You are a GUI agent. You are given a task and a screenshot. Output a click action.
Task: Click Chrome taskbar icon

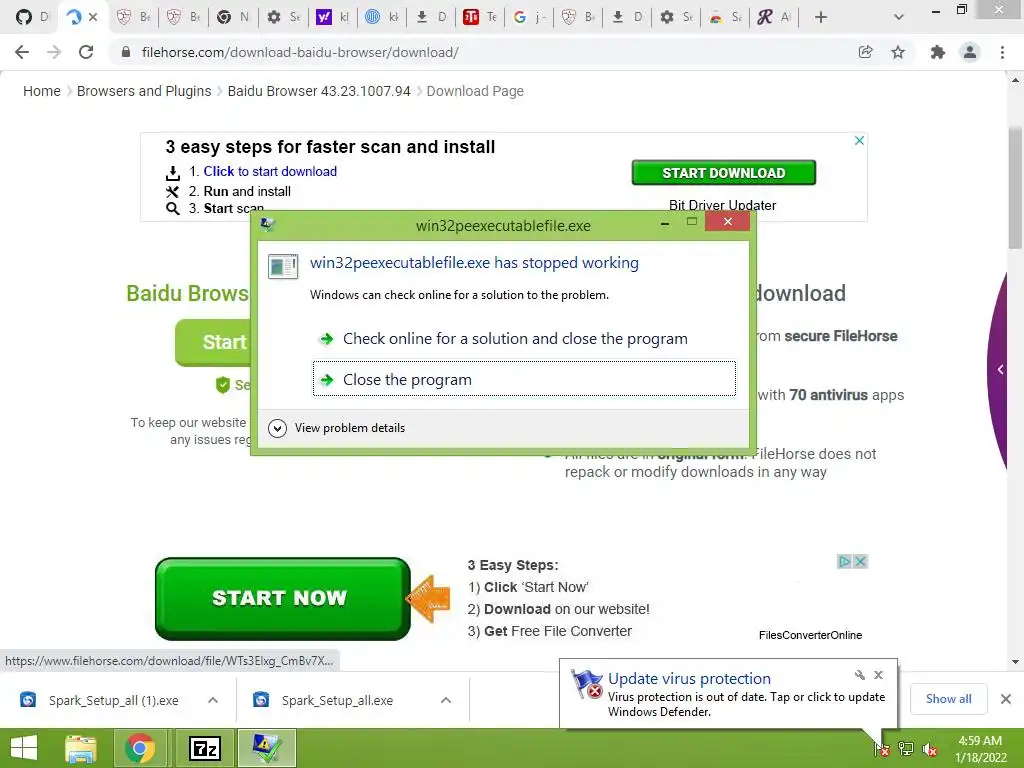[140, 748]
